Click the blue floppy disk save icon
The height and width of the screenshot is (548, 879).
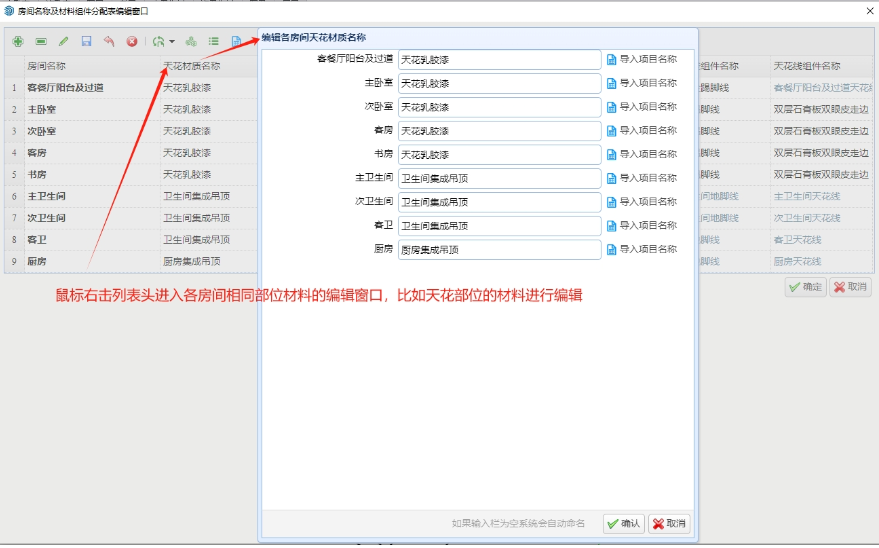pyautogui.click(x=86, y=42)
